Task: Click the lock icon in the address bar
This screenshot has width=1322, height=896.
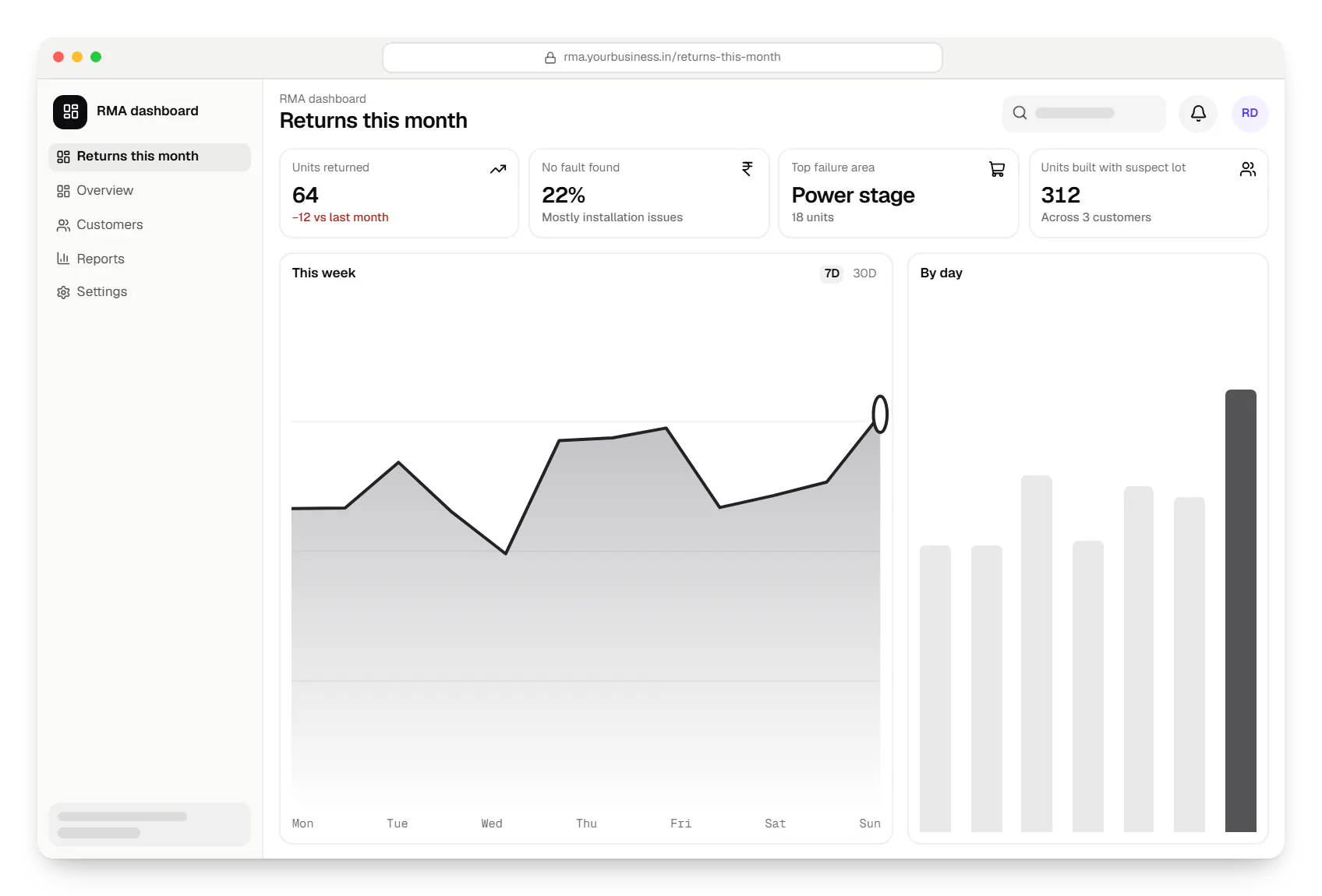Action: [550, 58]
